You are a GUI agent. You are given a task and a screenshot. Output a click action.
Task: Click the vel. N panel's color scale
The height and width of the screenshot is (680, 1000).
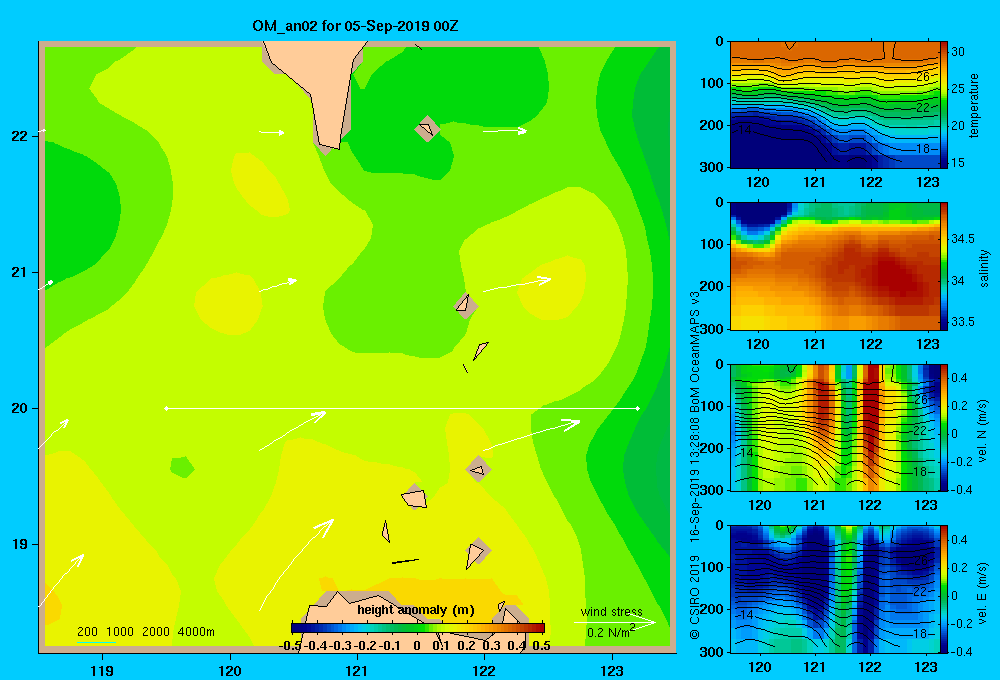pyautogui.click(x=945, y=427)
